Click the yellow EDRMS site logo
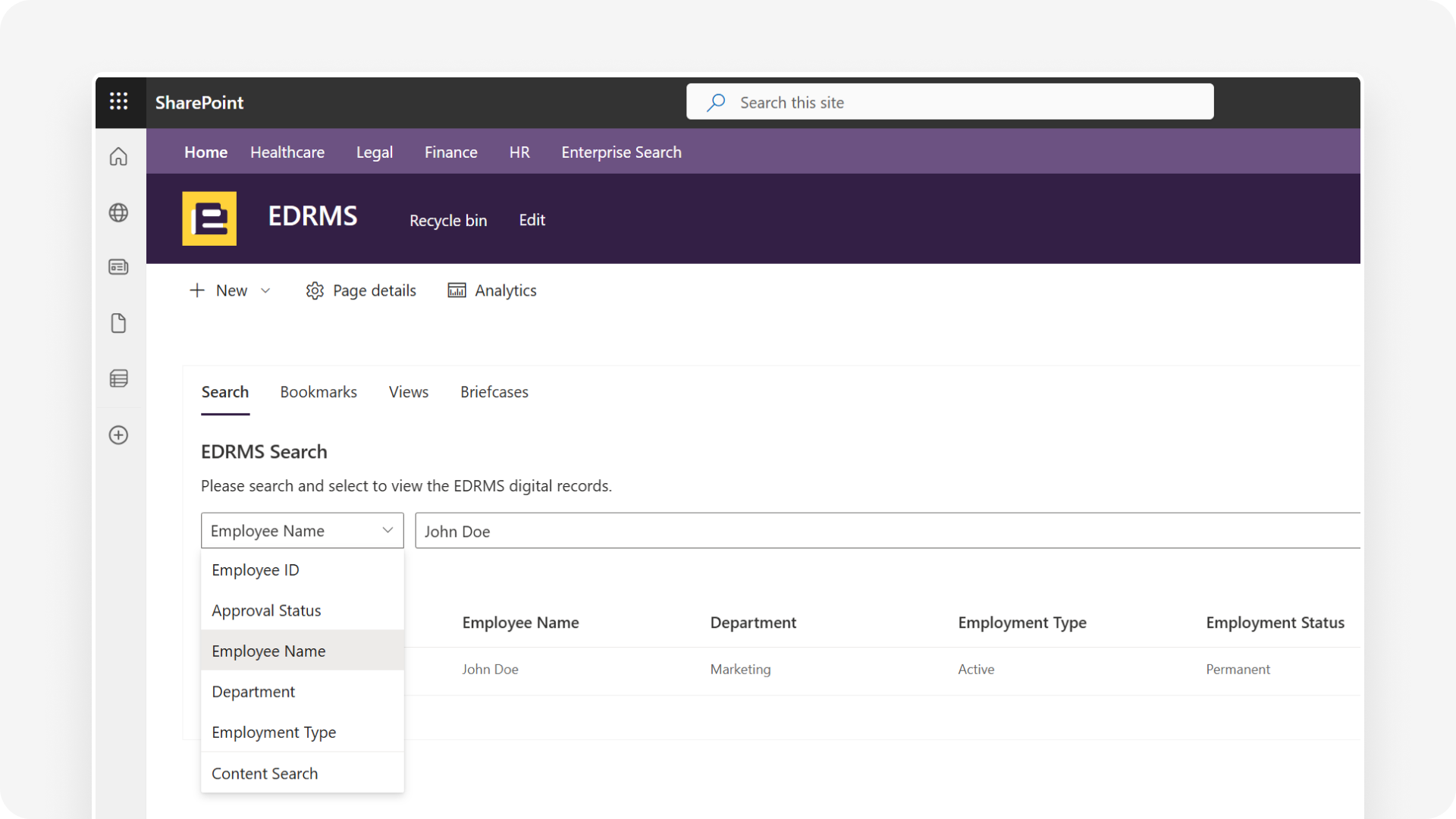Viewport: 1456px width, 819px height. click(209, 218)
